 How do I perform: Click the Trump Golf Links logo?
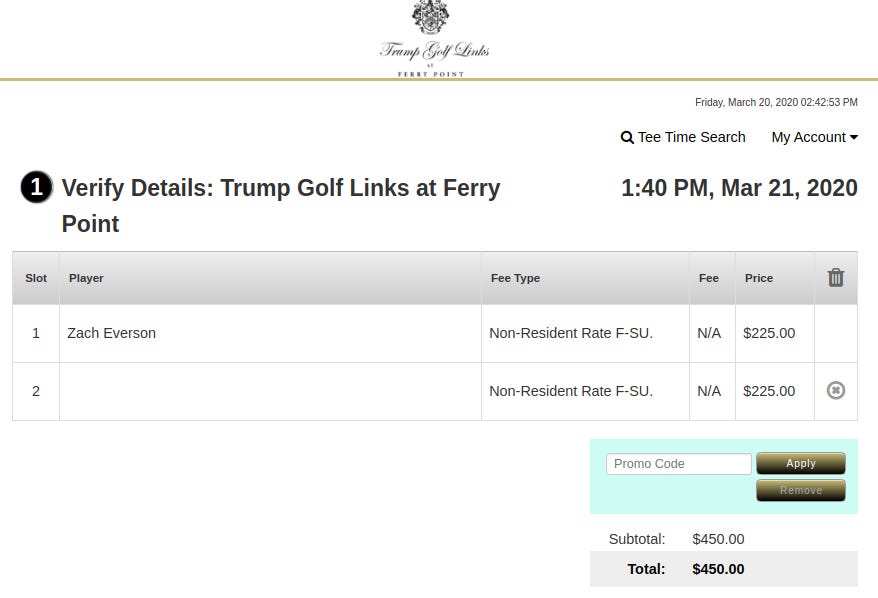pyautogui.click(x=433, y=39)
